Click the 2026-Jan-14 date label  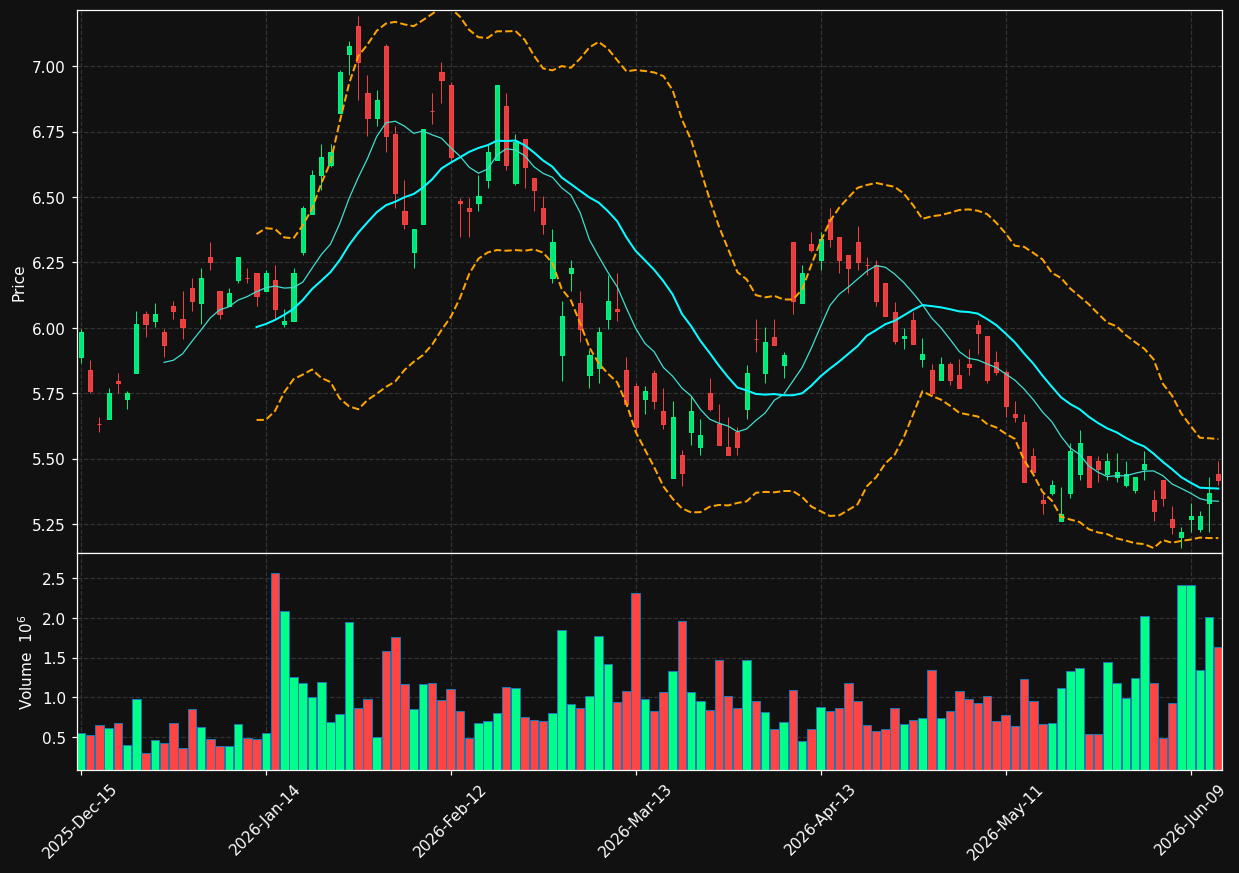[264, 821]
